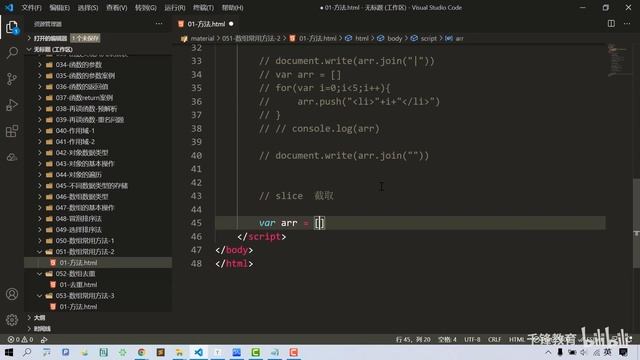
Task: Click breadcrumb item body
Action: (394, 38)
